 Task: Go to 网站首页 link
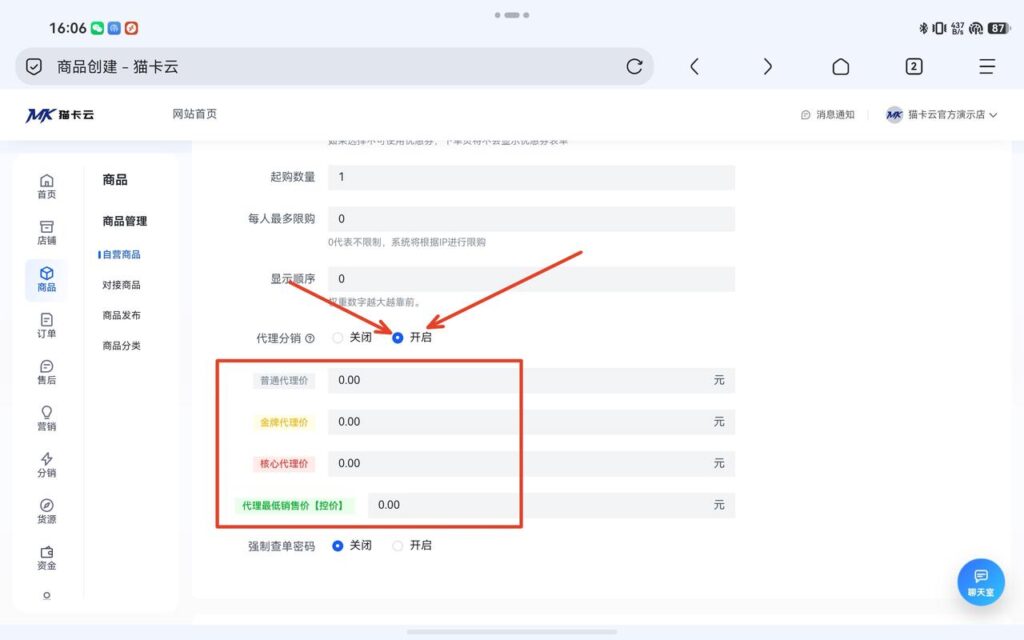tap(195, 114)
